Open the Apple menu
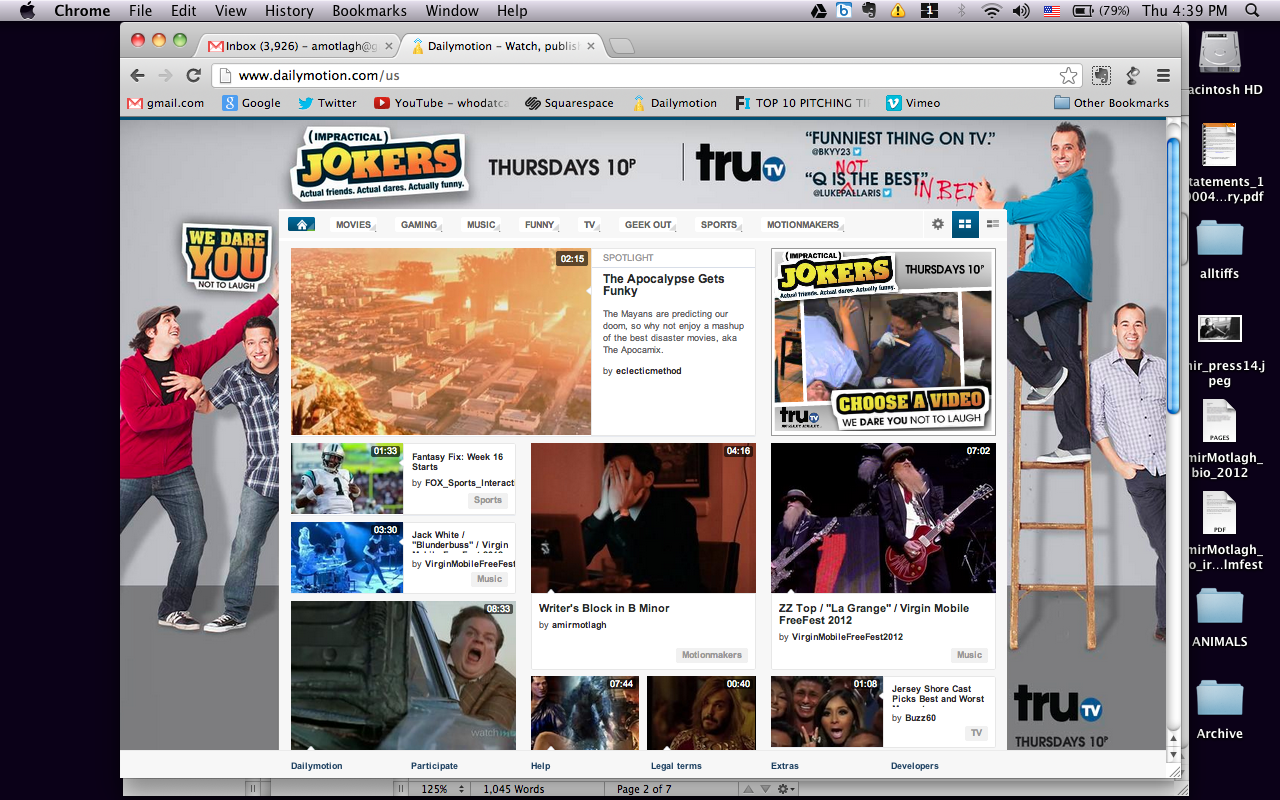Screen dimensions: 1280x800 pyautogui.click(x=26, y=11)
